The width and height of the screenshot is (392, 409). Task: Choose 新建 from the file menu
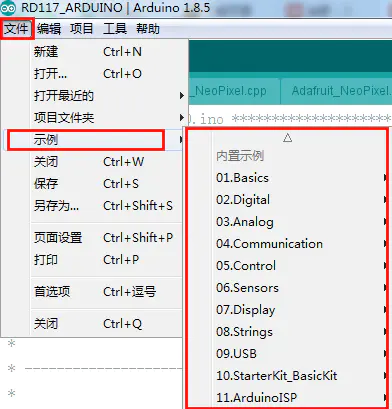pyautogui.click(x=93, y=52)
